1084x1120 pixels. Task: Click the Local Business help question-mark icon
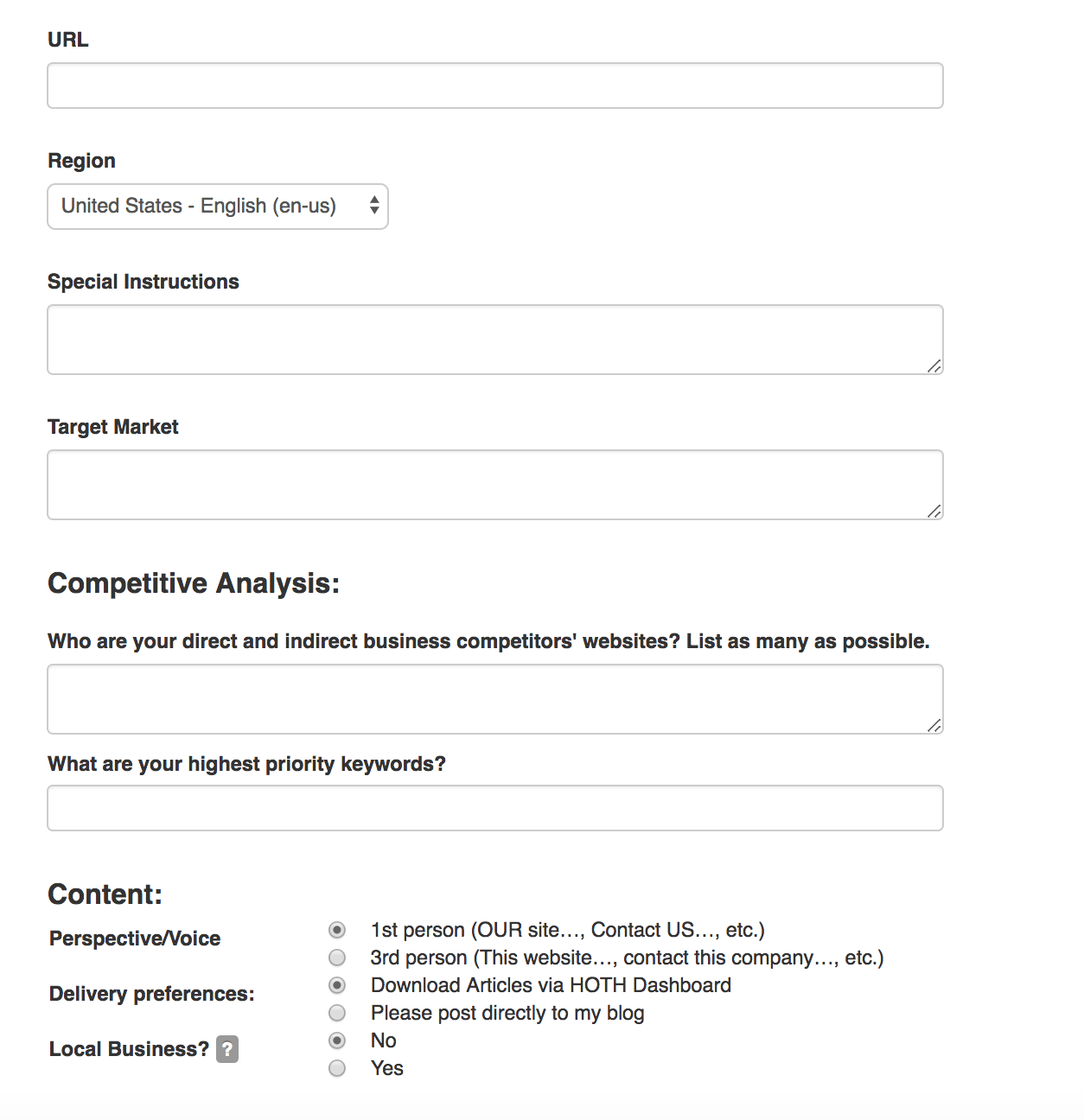[227, 1049]
